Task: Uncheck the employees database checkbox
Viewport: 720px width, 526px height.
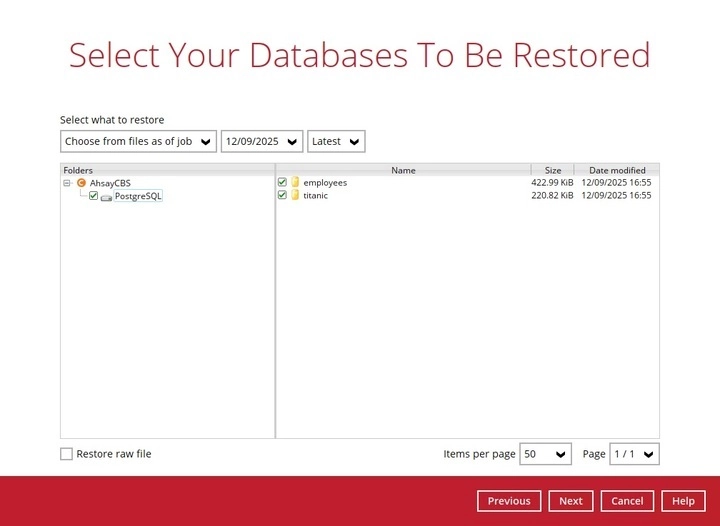Action: pos(282,182)
